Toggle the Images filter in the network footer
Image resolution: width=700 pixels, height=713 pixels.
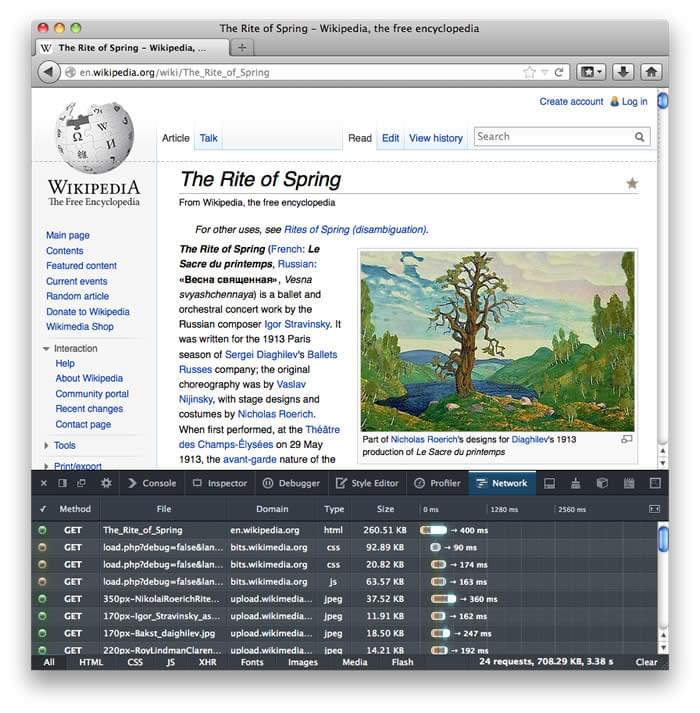[x=302, y=662]
